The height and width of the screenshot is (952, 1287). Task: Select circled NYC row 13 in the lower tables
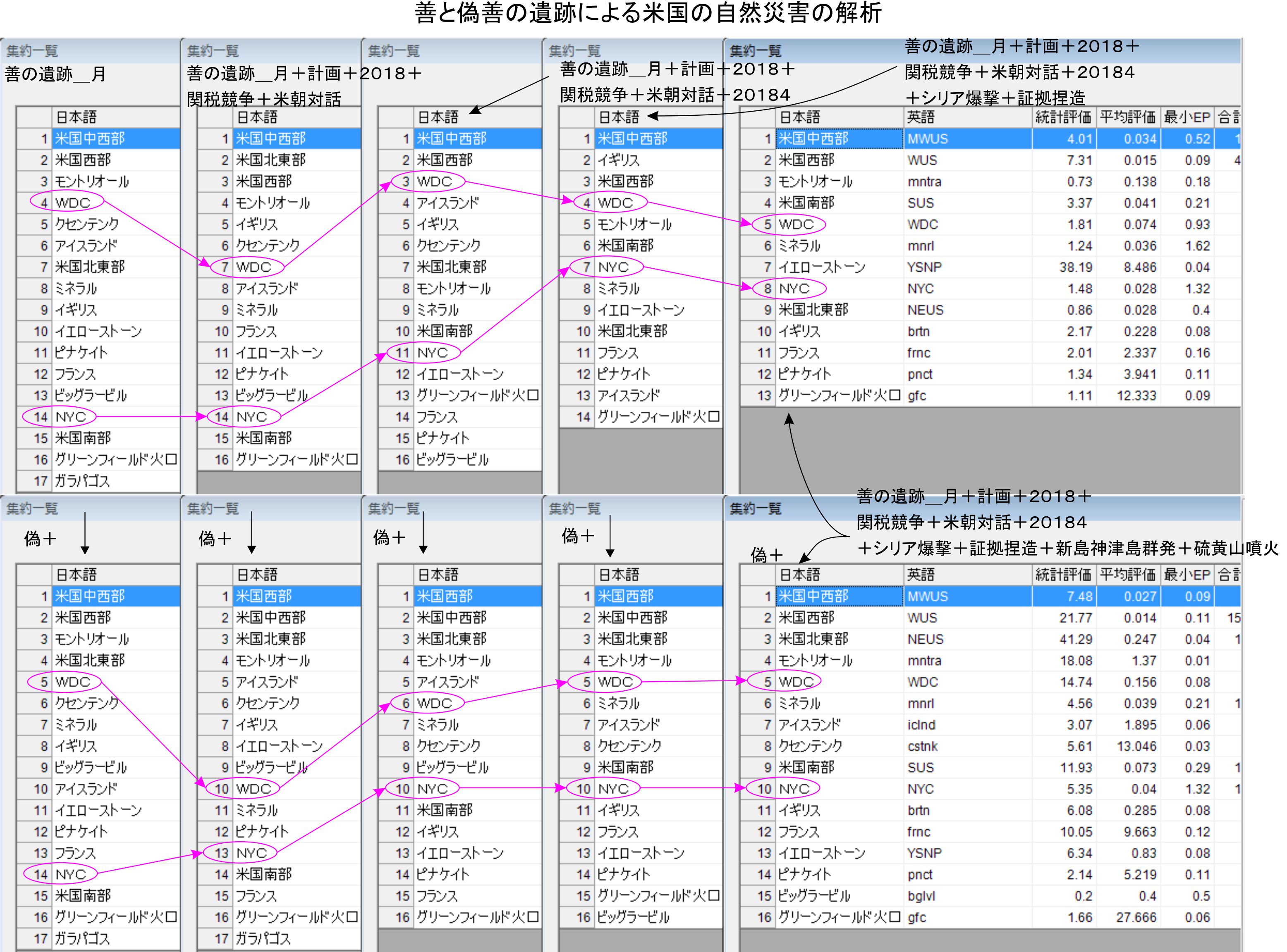(x=251, y=854)
